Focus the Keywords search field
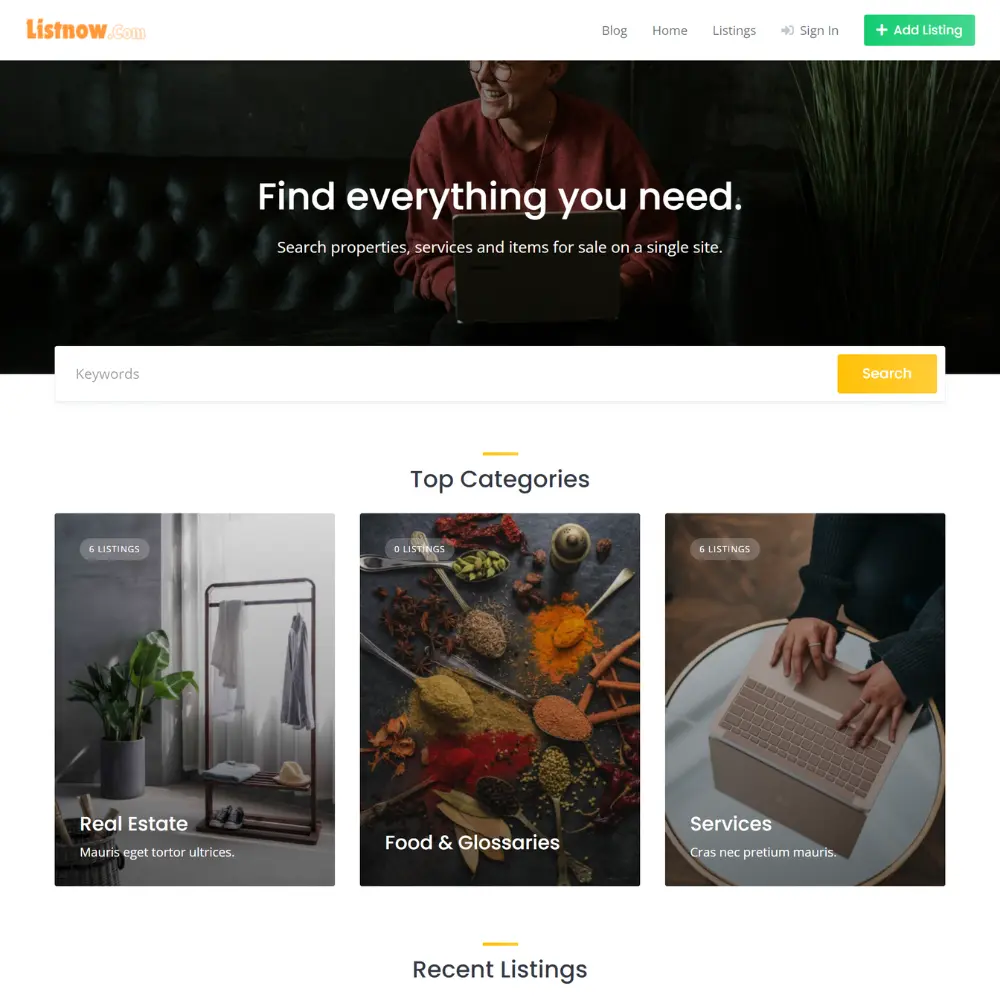This screenshot has height=1000, width=1000. tap(446, 374)
